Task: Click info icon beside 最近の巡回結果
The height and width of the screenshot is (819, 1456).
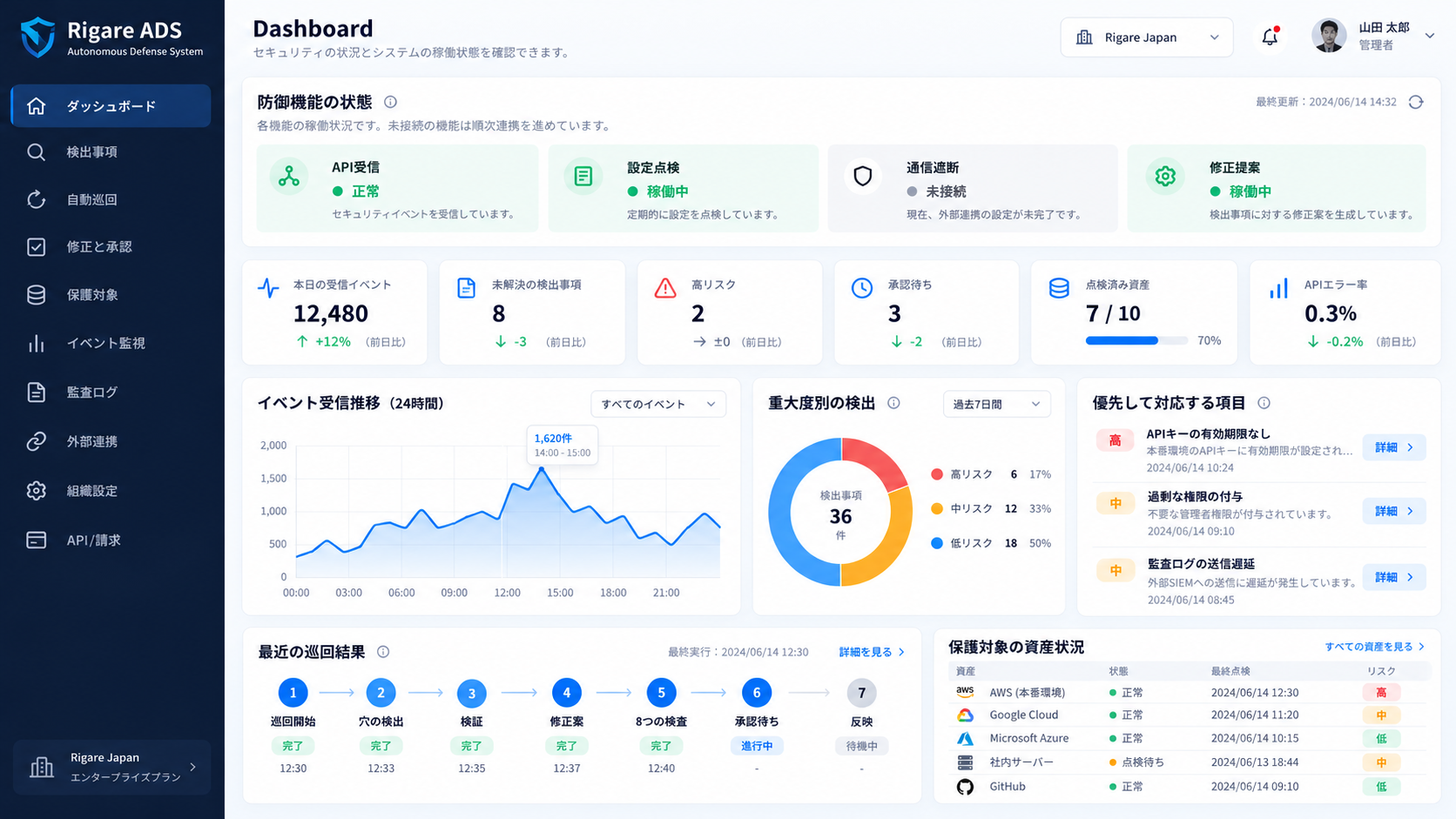Action: [x=383, y=652]
